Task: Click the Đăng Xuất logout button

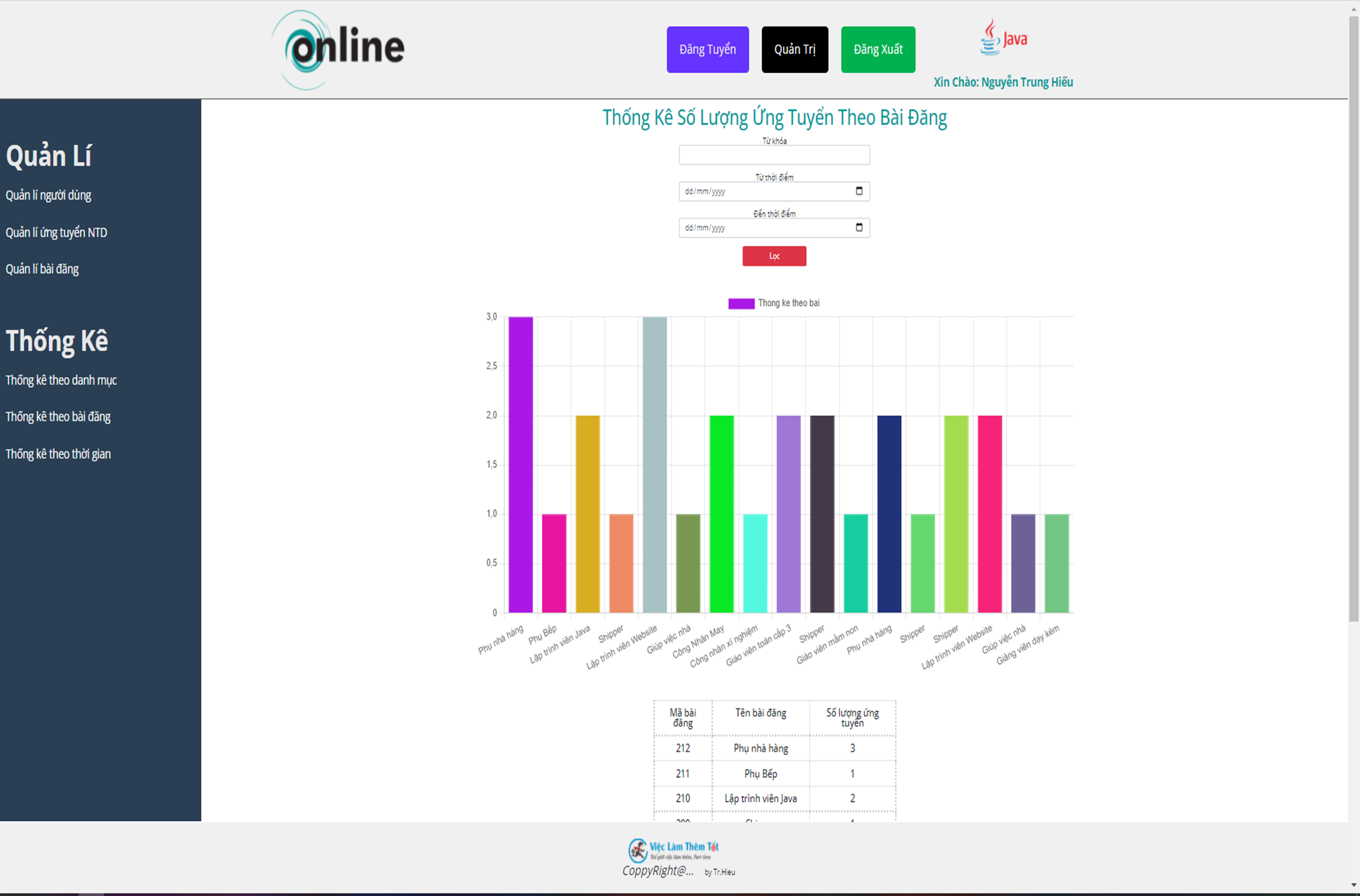Action: coord(878,50)
